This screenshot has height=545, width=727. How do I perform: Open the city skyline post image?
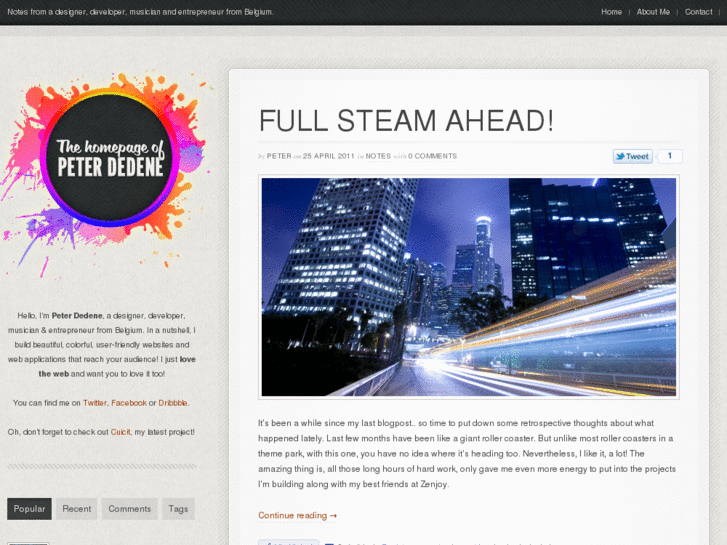[469, 287]
